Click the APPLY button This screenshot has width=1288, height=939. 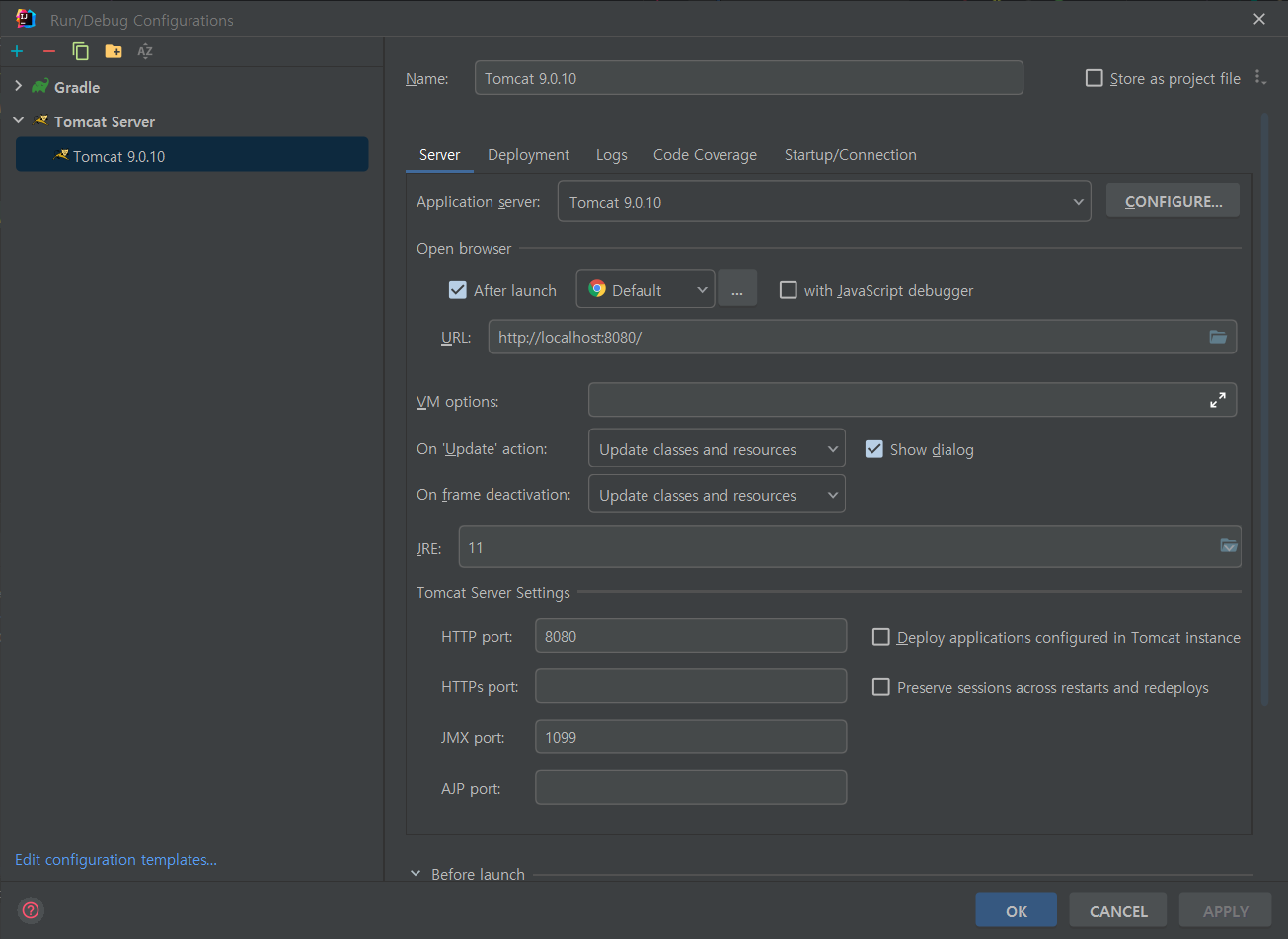tap(1226, 910)
